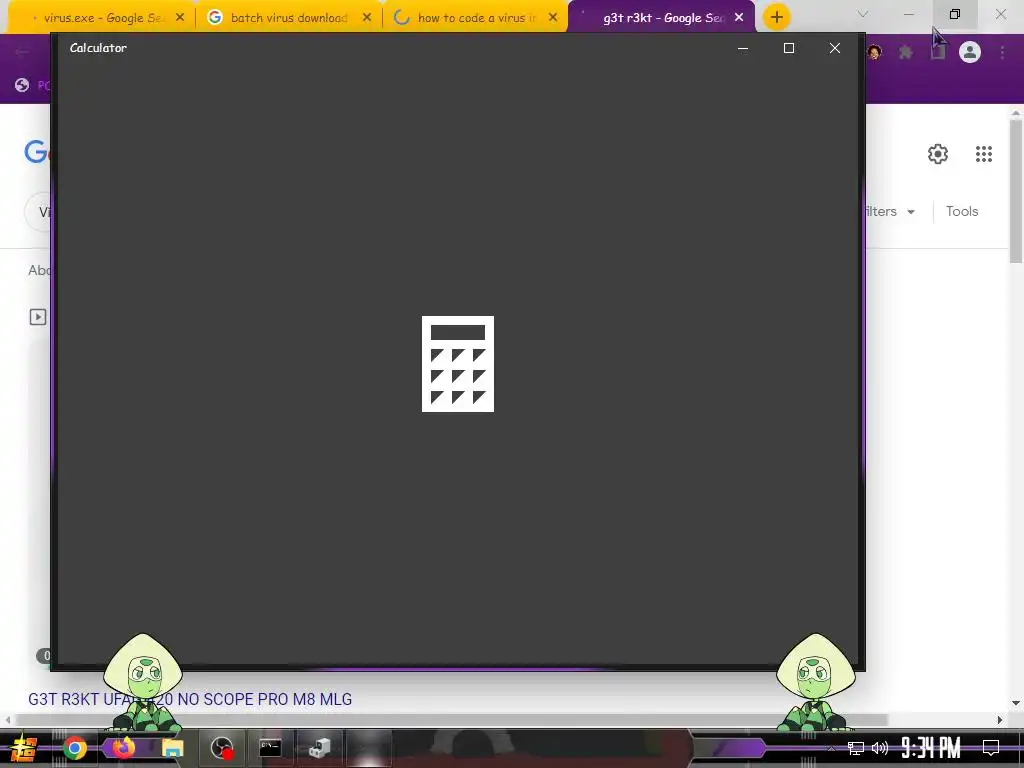Close the batch virus download tab
Viewport: 1024px width, 768px height.
[x=367, y=18]
